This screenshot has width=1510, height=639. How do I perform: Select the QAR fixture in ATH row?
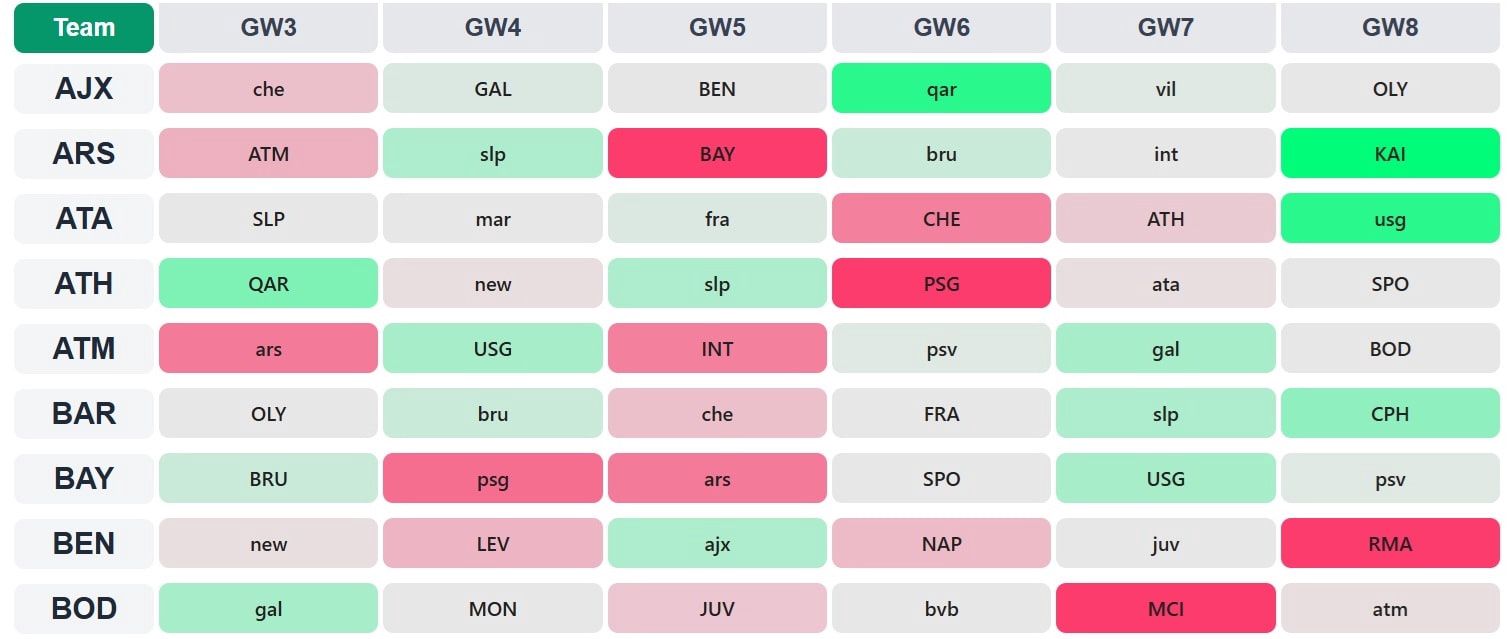pos(268,284)
